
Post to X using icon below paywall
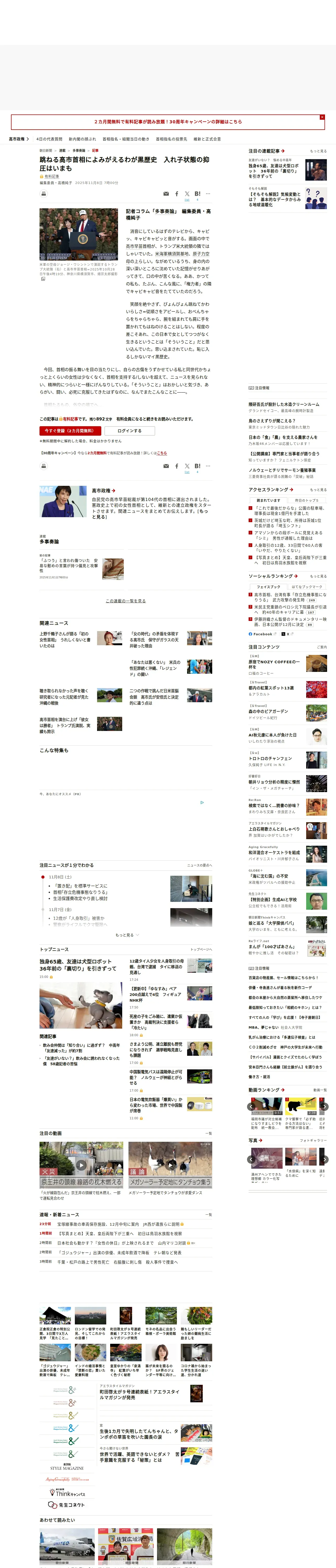(x=187, y=466)
